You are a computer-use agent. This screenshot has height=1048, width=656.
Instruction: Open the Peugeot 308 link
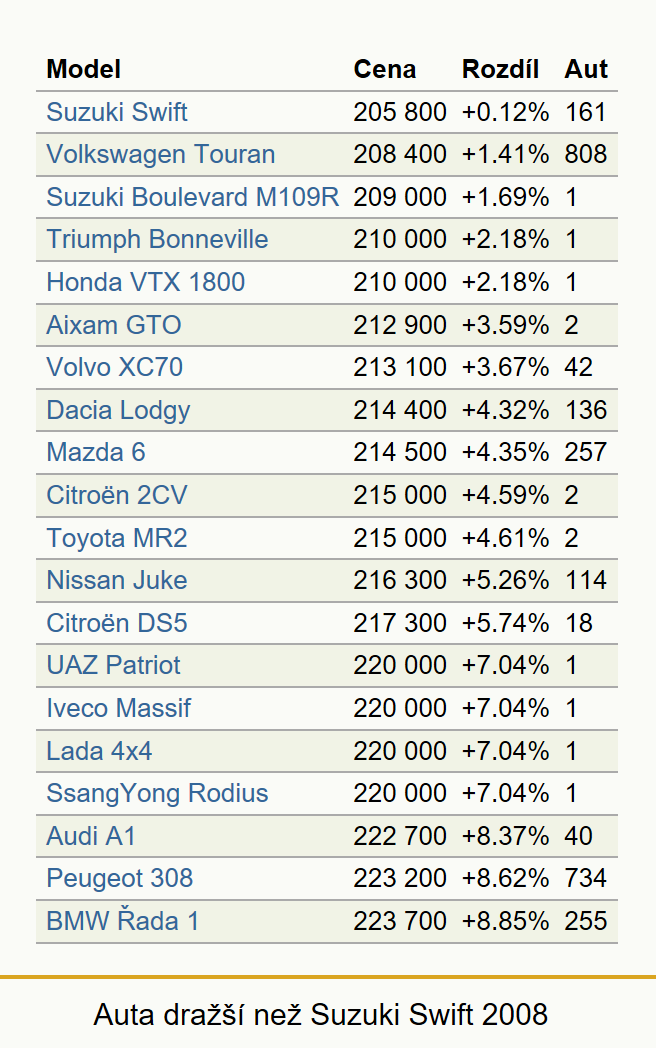120,878
